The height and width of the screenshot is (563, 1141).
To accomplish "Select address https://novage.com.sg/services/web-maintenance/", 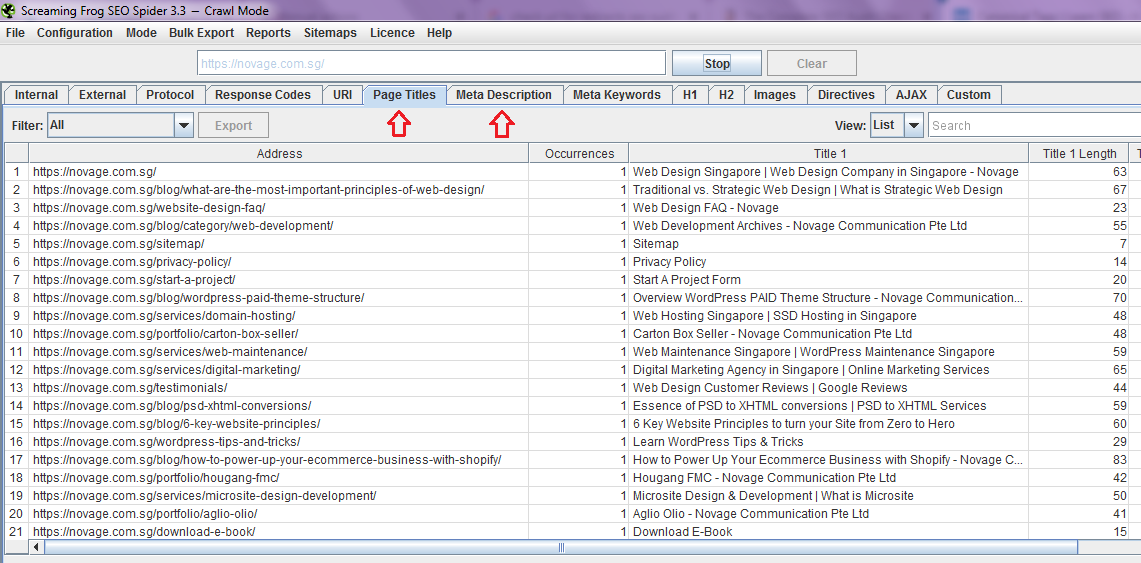I will (170, 352).
